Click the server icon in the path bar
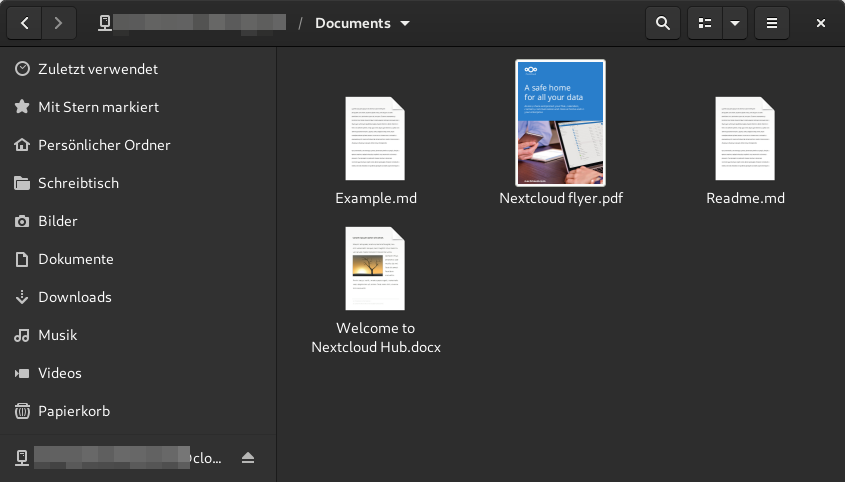845x482 pixels. (x=105, y=23)
